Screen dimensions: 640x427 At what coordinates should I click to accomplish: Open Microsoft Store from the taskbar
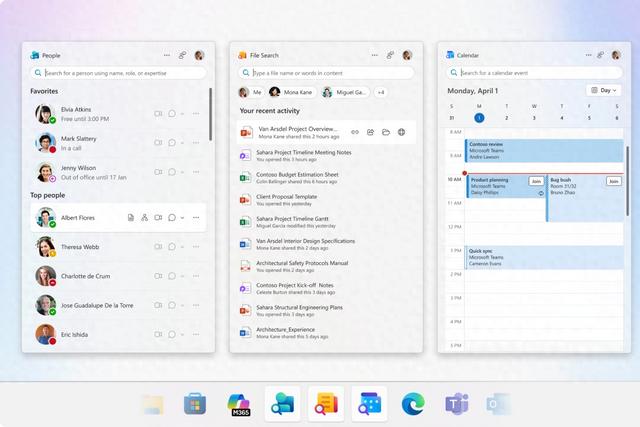[x=195, y=404]
